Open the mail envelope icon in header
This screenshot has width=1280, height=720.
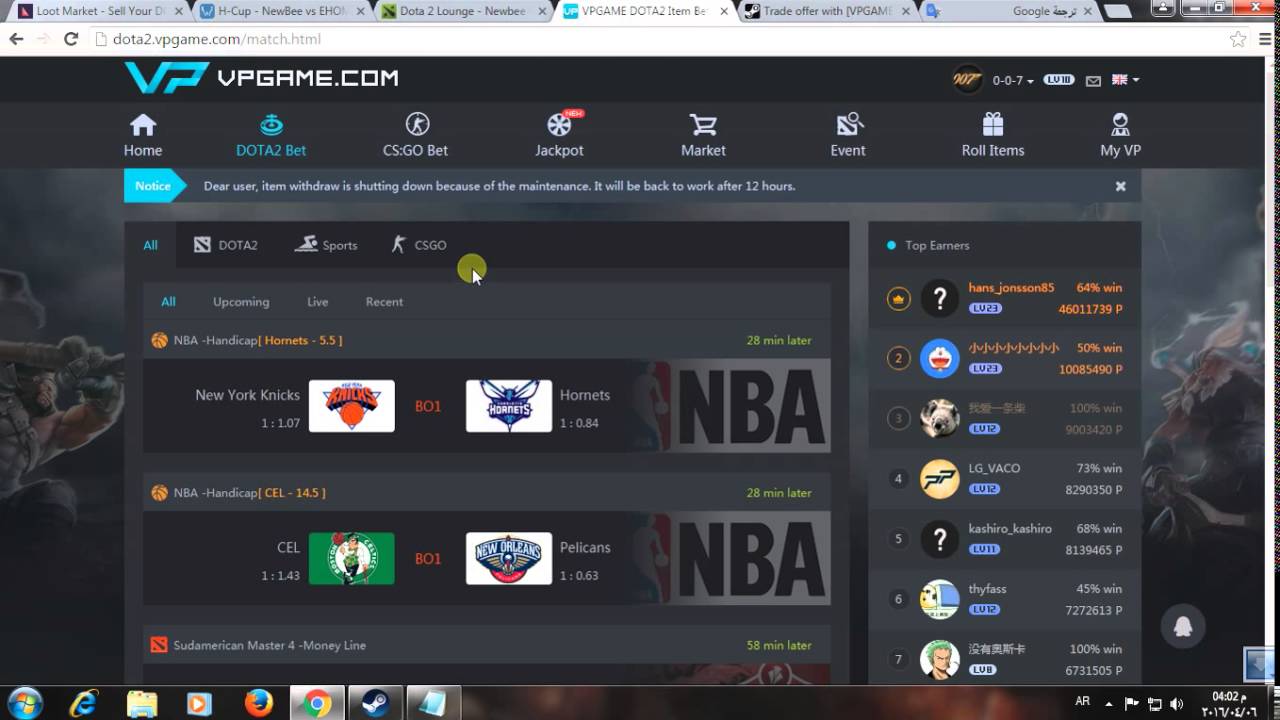(x=1093, y=80)
